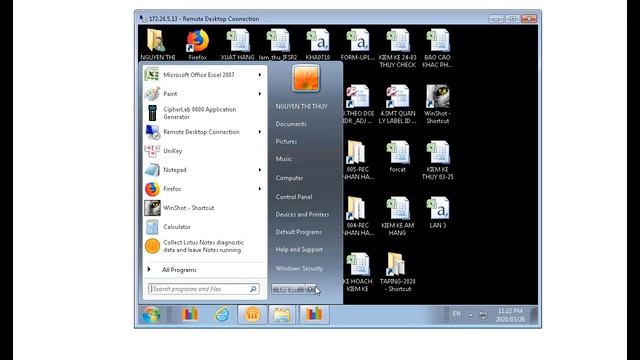Open arrow menu beside Log off button
The width and height of the screenshot is (640, 360).
311,289
